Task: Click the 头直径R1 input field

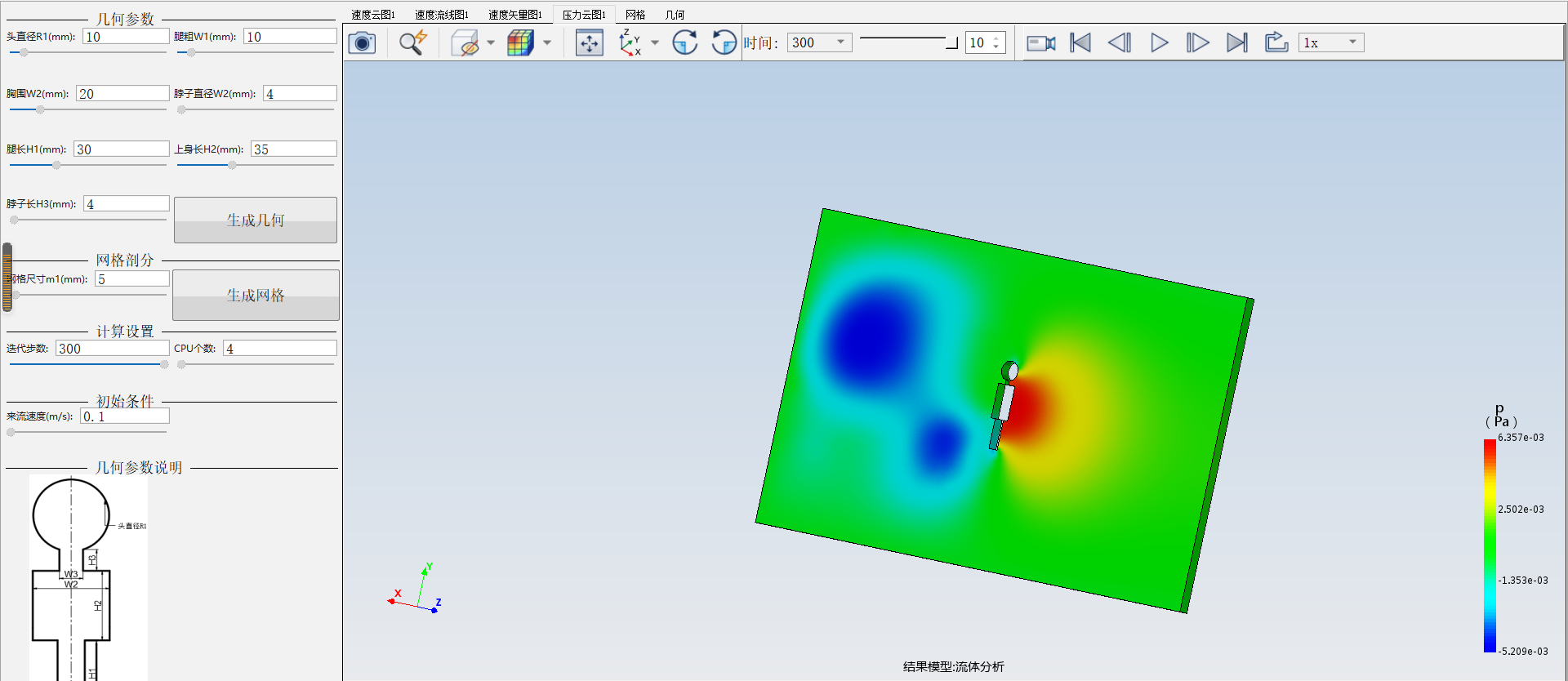Action: point(126,37)
